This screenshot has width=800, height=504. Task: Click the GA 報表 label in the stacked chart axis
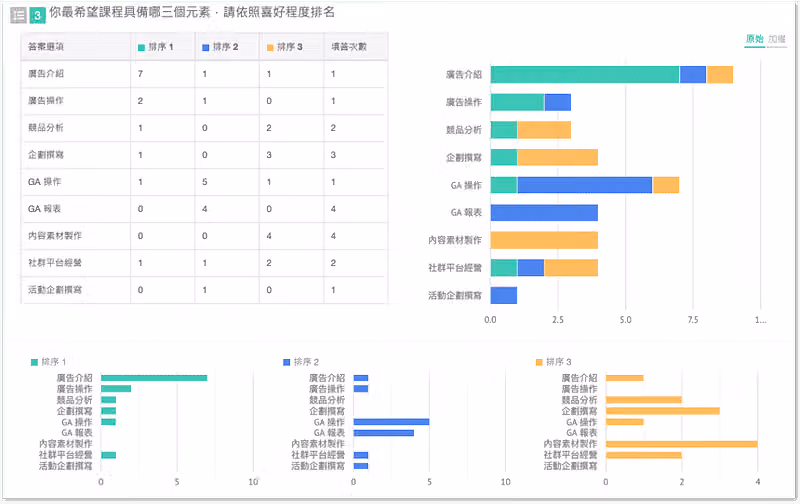[x=466, y=213]
